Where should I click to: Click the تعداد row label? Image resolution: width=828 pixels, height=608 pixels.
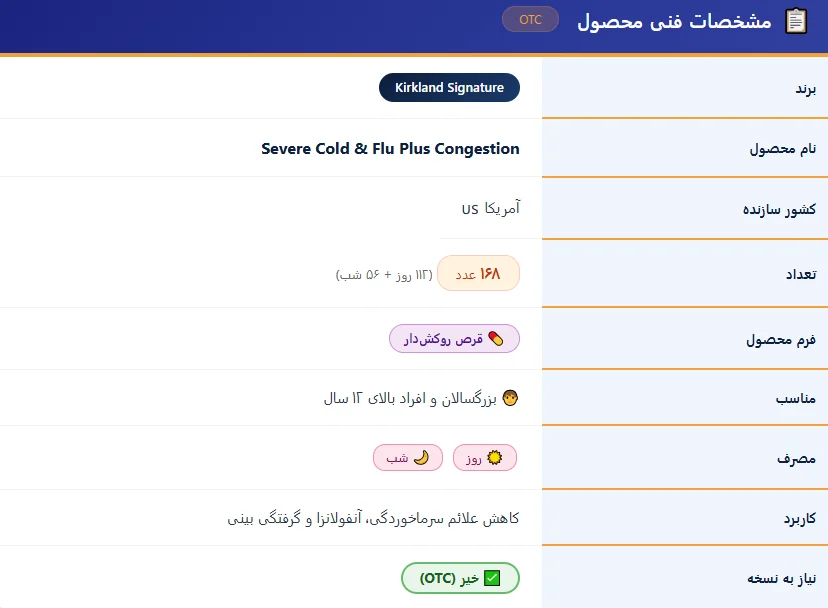click(801, 274)
